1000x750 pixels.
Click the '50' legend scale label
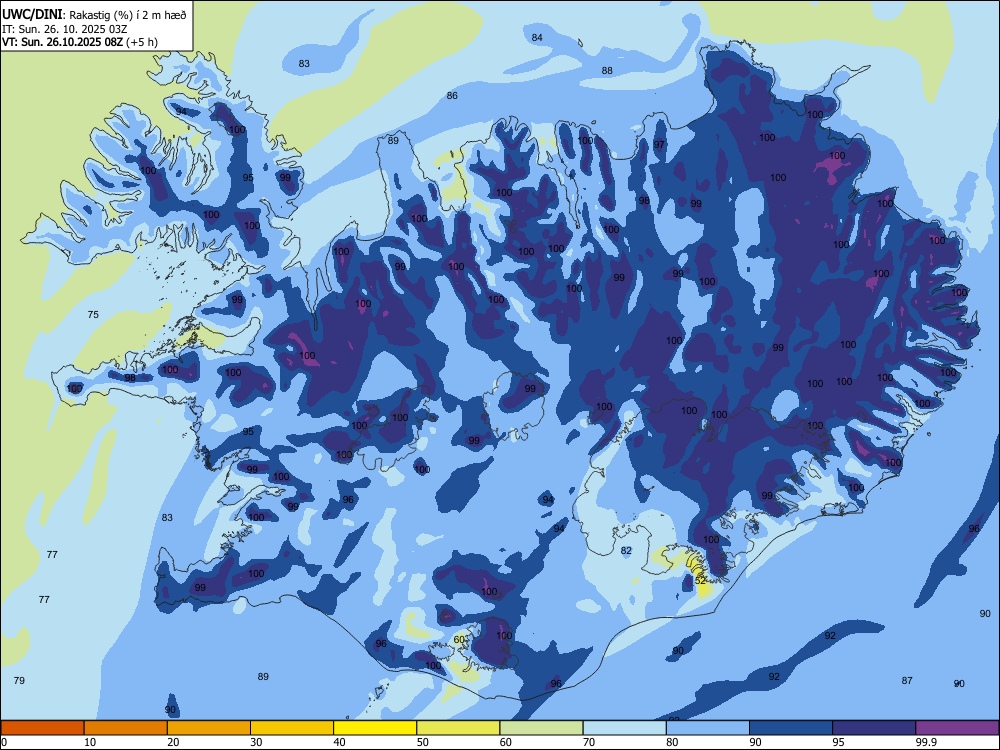(x=422, y=742)
